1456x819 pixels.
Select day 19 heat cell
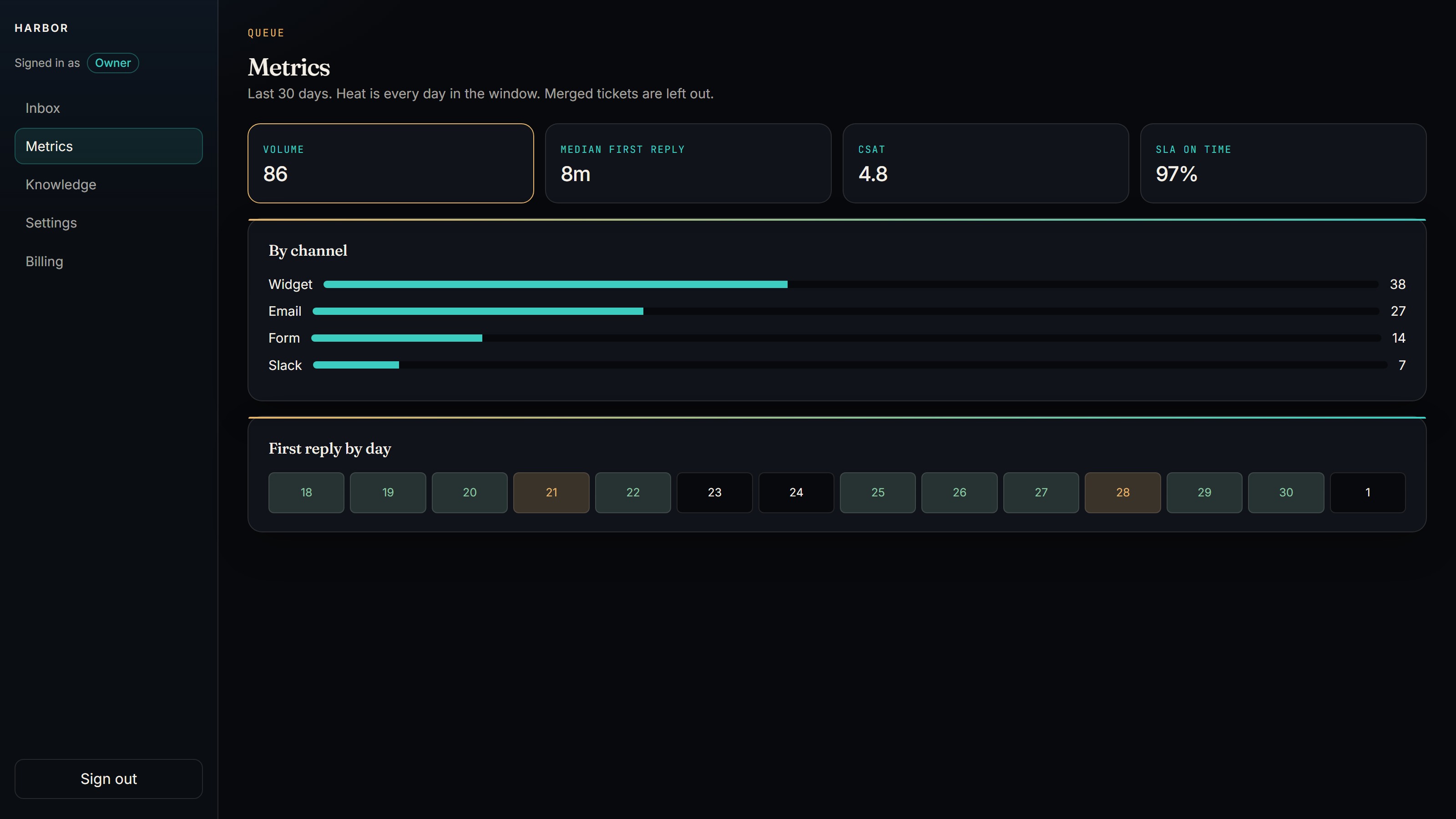(388, 492)
